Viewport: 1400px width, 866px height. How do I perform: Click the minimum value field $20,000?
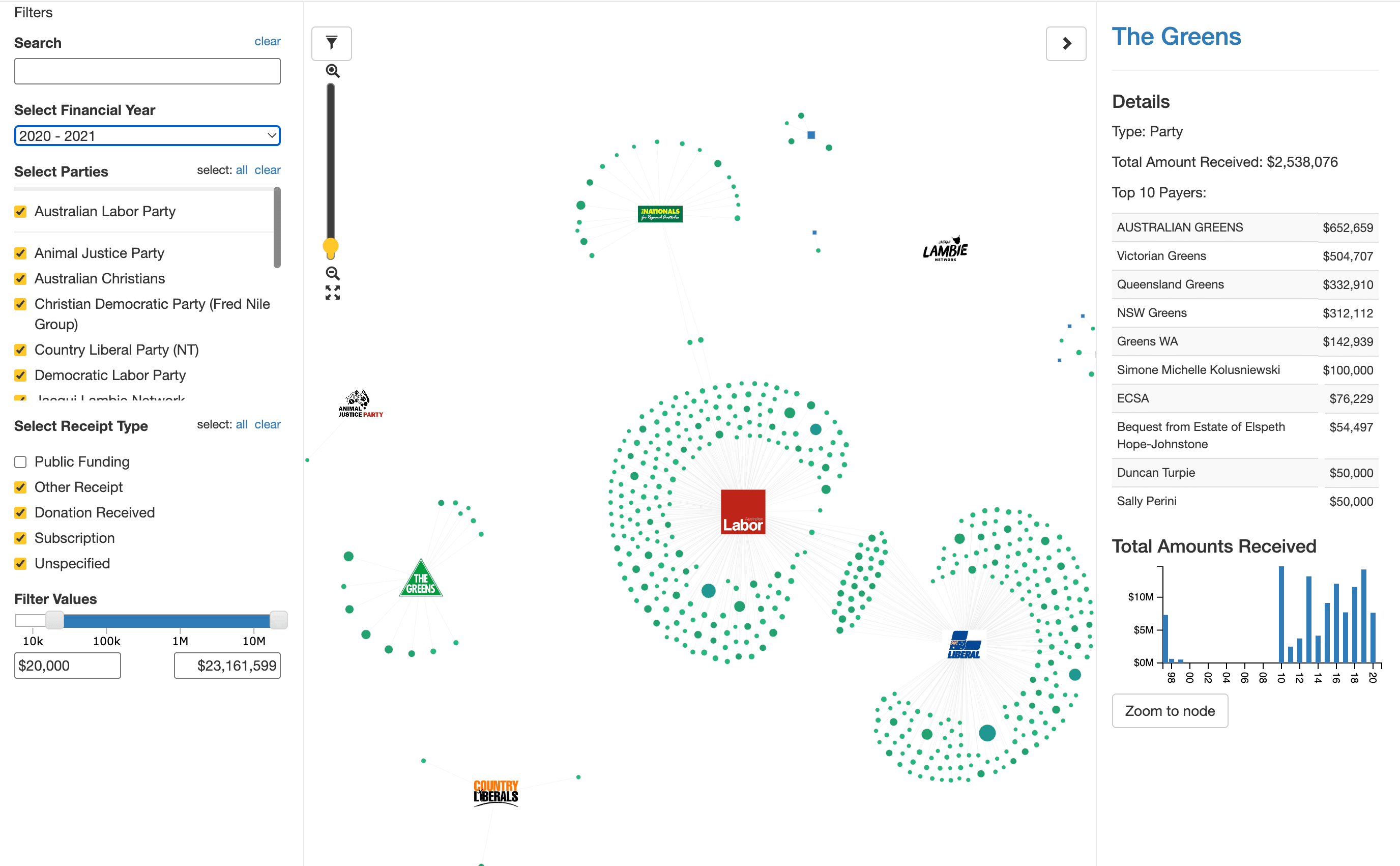(68, 666)
